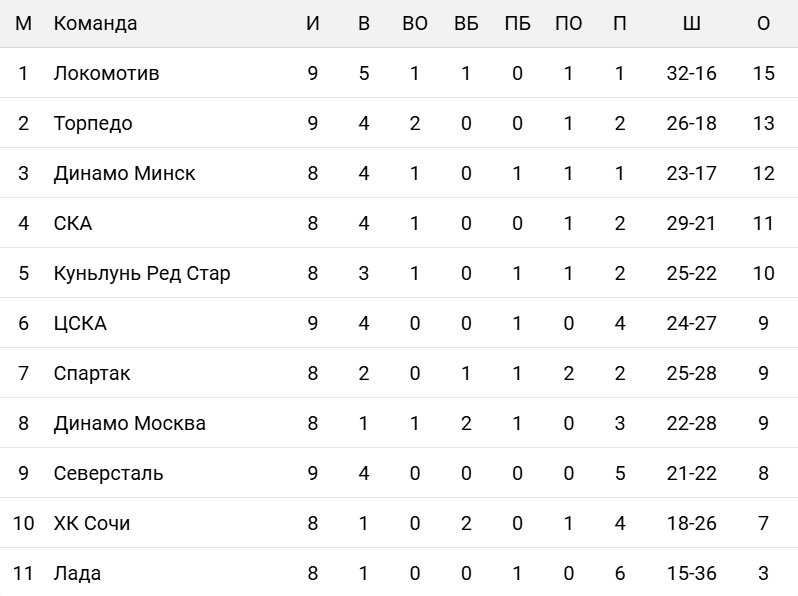Click Лада's 15-36 goals cell
The image size is (798, 596).
pos(691,573)
